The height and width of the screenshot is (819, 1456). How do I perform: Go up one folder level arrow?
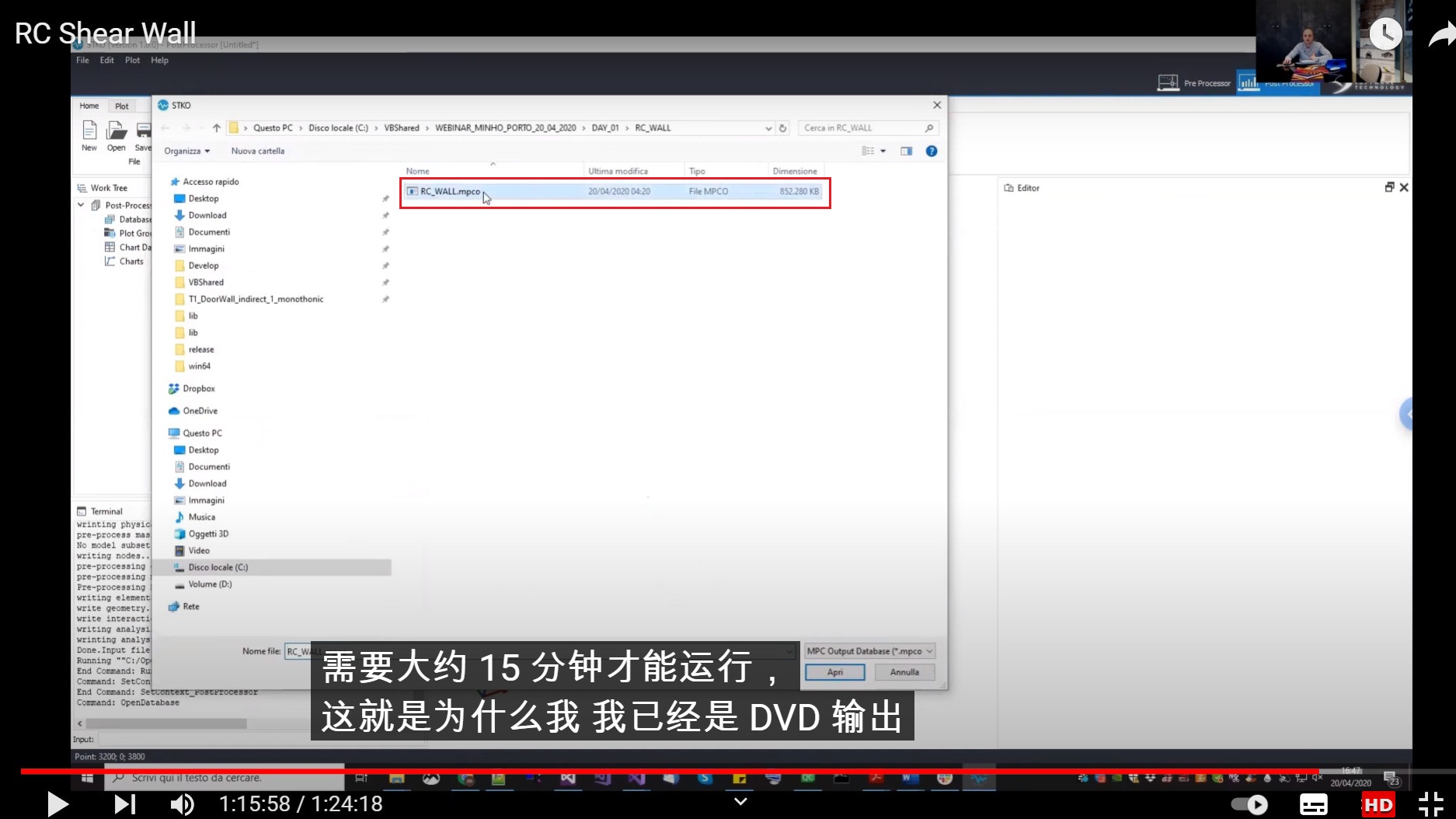[217, 128]
